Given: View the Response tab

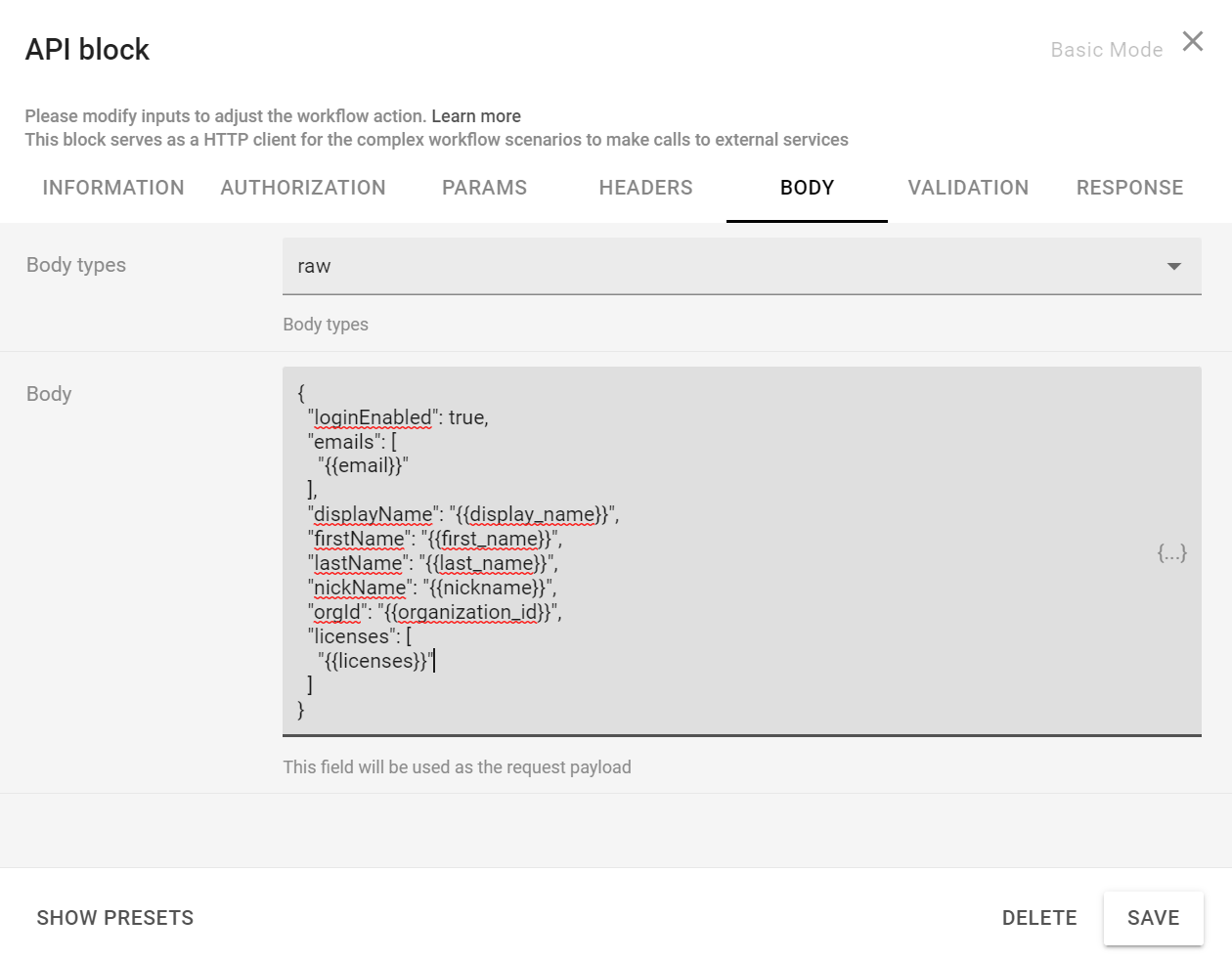Looking at the screenshot, I should tap(1129, 188).
